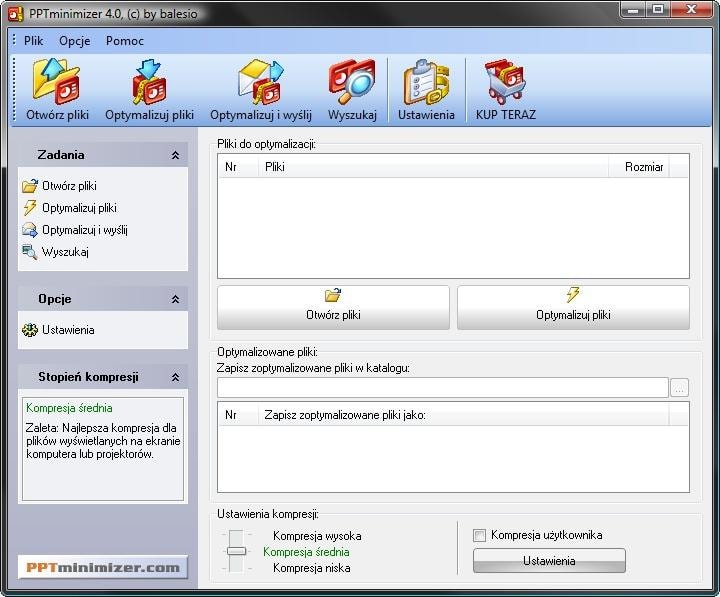Close the PPTminimizer window
This screenshot has height=597, width=720.
[692, 9]
